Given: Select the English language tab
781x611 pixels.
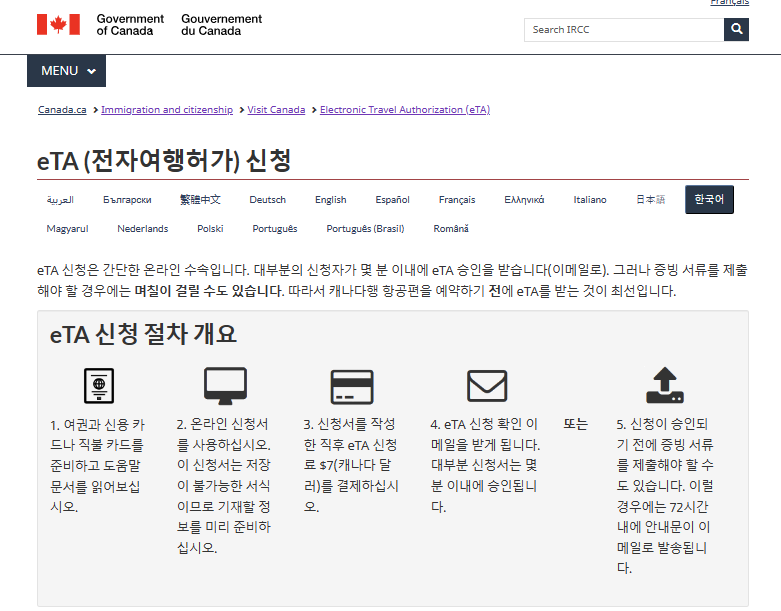Looking at the screenshot, I should [x=331, y=200].
